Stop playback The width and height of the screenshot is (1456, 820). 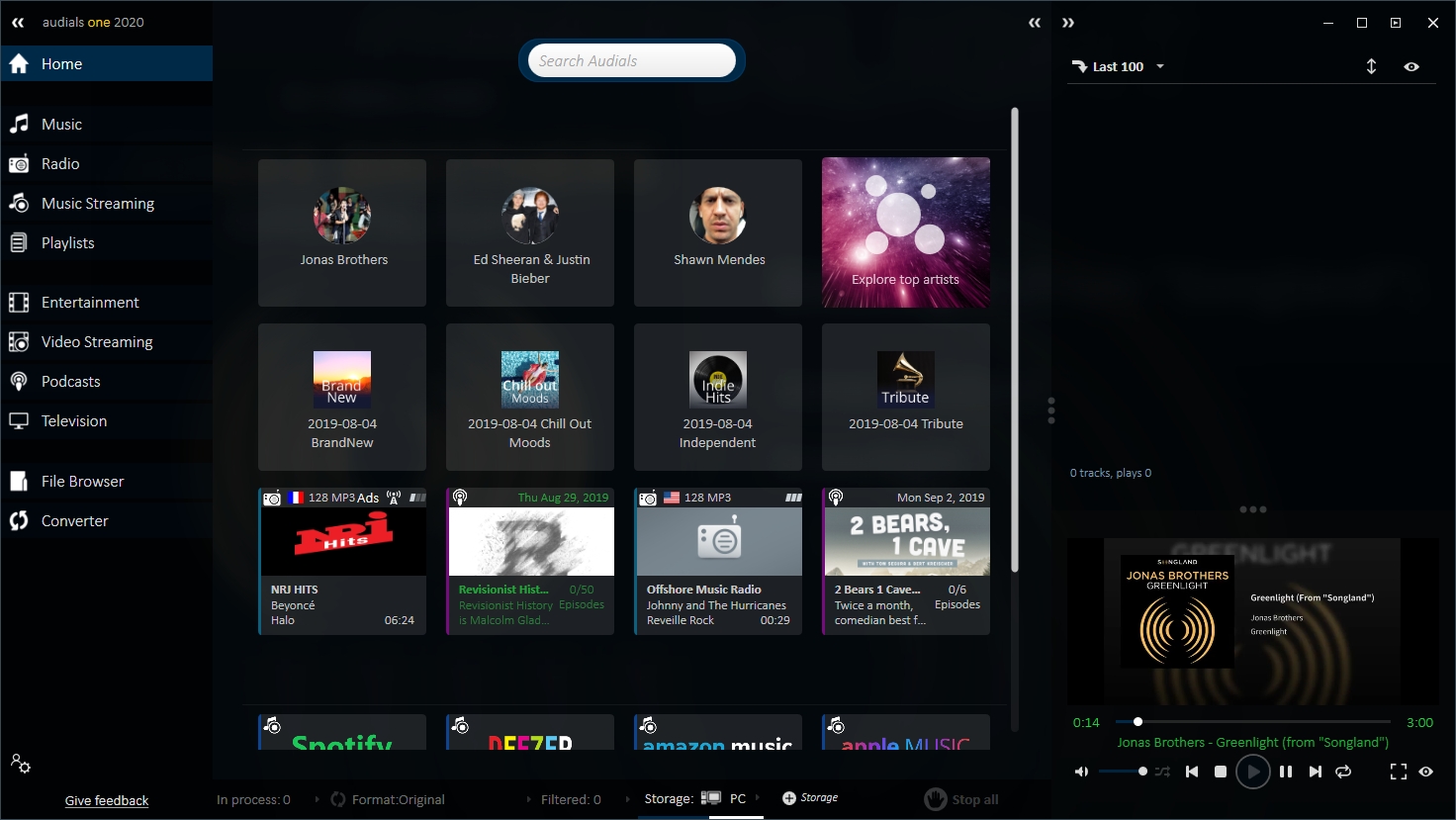coord(1221,772)
